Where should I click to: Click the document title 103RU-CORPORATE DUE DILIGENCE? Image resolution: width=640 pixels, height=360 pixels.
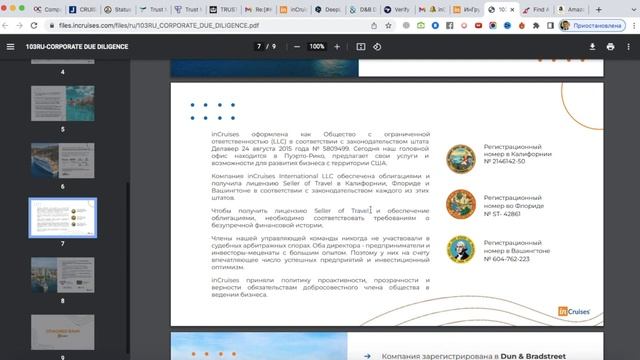point(77,47)
